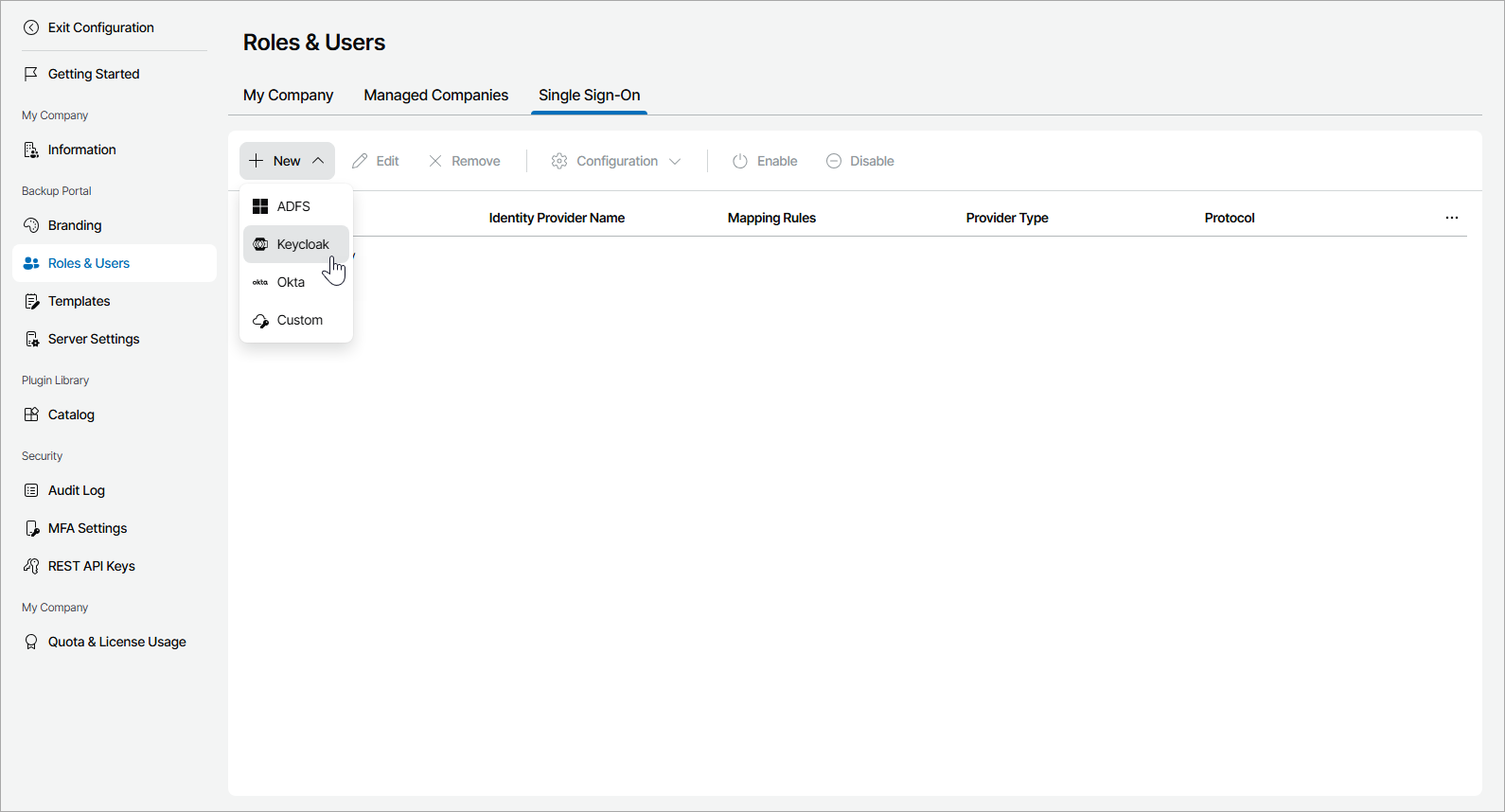This screenshot has height=812, width=1505.
Task: Switch to the Managed Companies tab
Action: click(435, 95)
